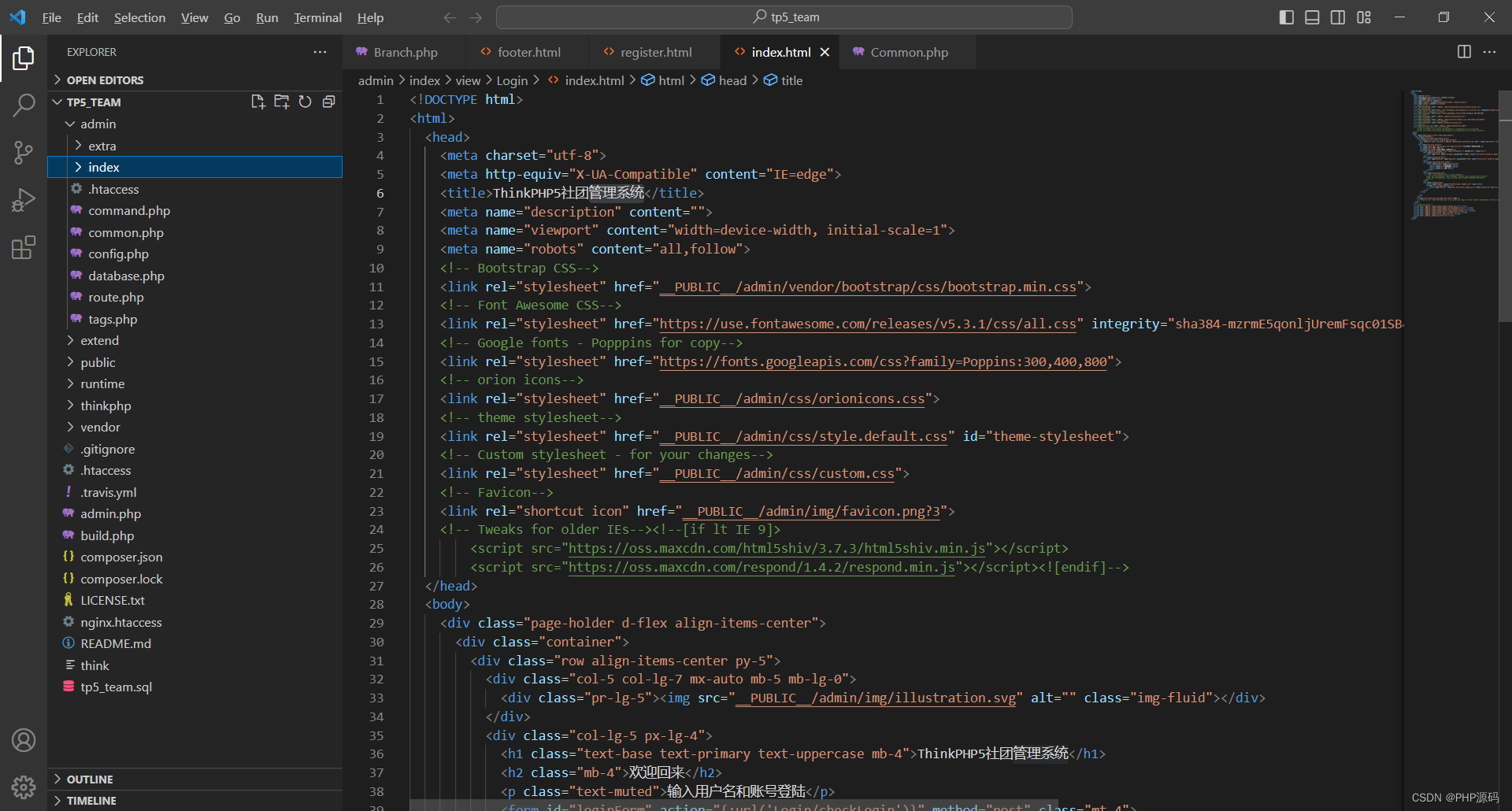Click the editor minimap code preview
The width and height of the screenshot is (1512, 811).
pyautogui.click(x=1454, y=154)
